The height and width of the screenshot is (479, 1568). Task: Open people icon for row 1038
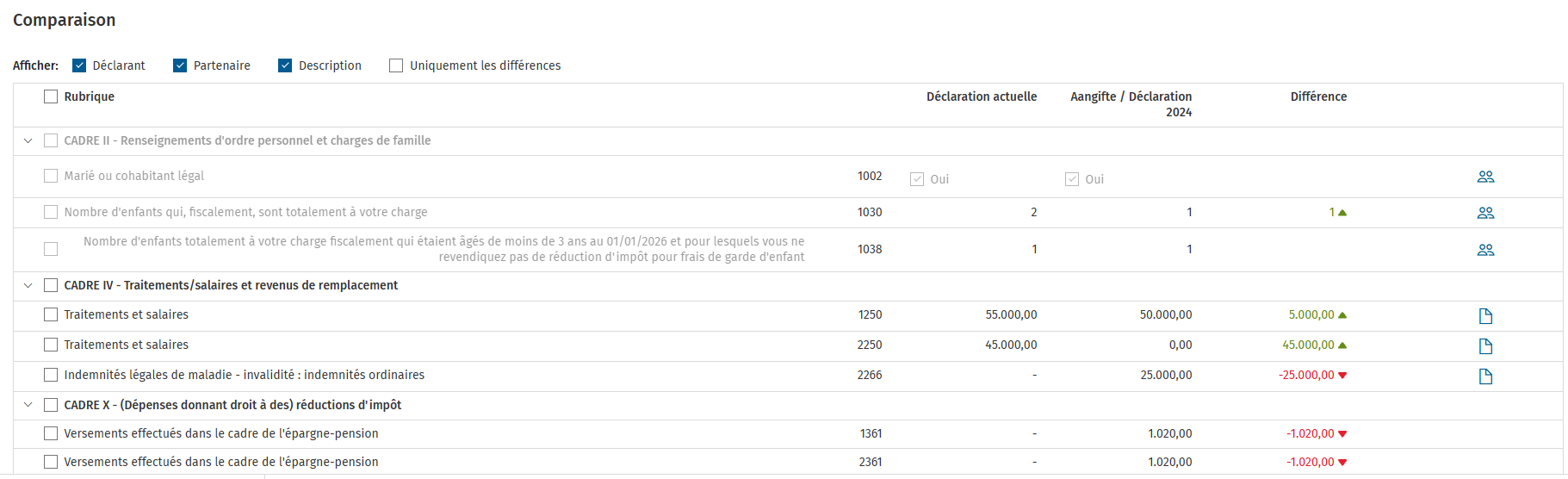pyautogui.click(x=1485, y=250)
